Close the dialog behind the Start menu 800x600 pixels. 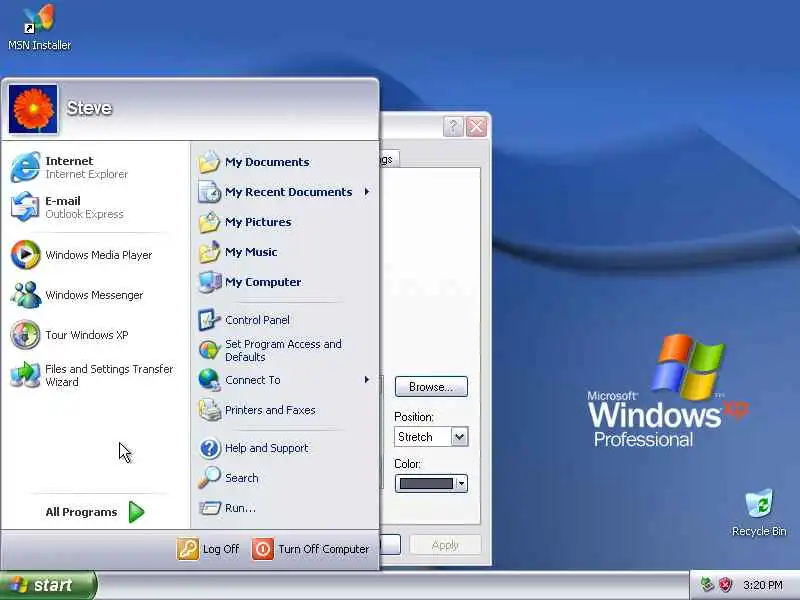click(x=477, y=127)
